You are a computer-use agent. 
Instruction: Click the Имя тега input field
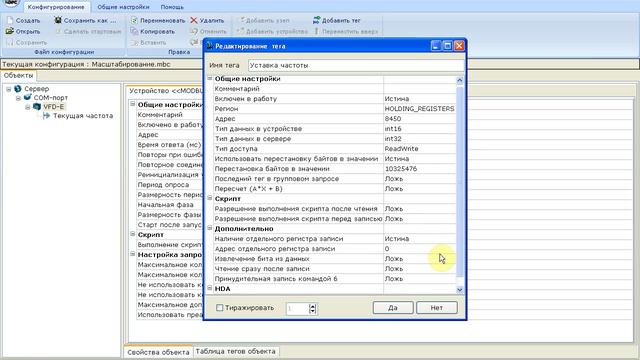pyautogui.click(x=356, y=65)
